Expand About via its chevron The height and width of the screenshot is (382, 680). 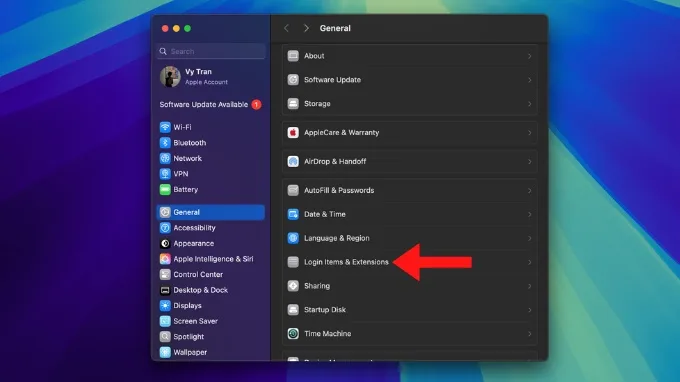pyautogui.click(x=530, y=56)
